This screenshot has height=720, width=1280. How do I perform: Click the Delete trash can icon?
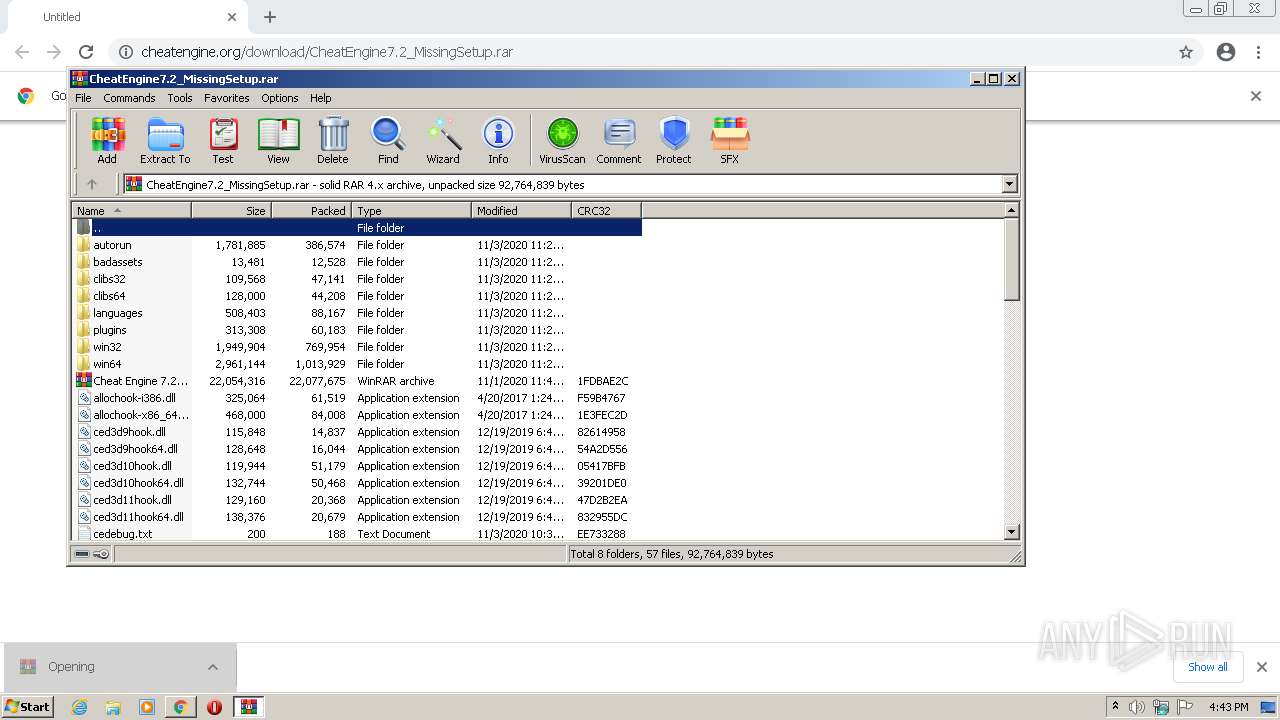click(x=333, y=140)
